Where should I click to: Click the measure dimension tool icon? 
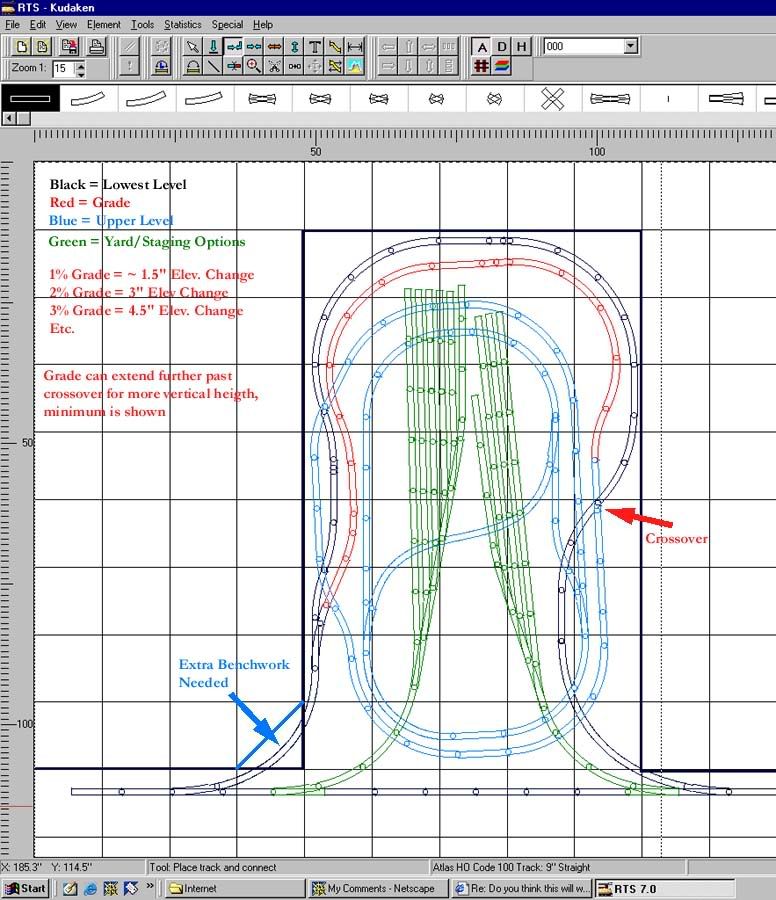tap(355, 46)
